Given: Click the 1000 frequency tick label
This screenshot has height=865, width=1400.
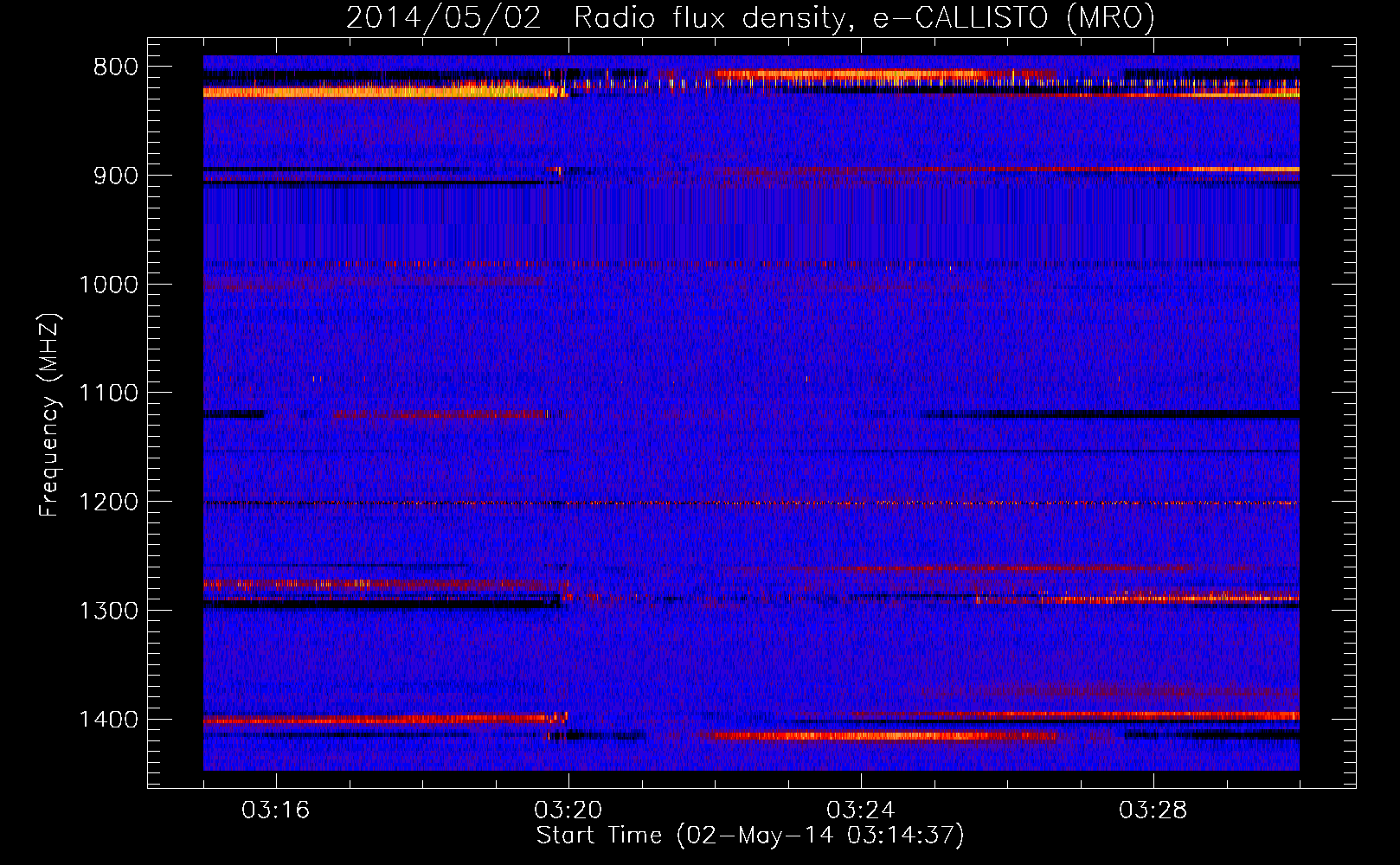Looking at the screenshot, I should (108, 285).
